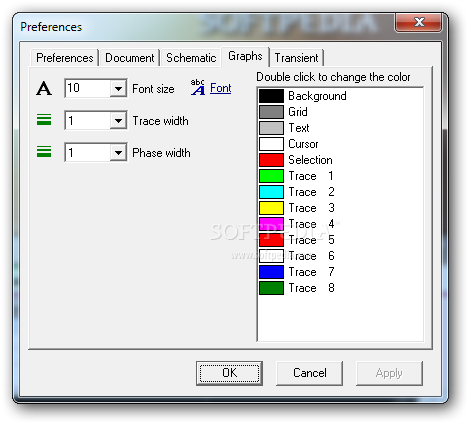Click the 'Trace 6' label text
The height and width of the screenshot is (424, 469).
[x=311, y=256]
